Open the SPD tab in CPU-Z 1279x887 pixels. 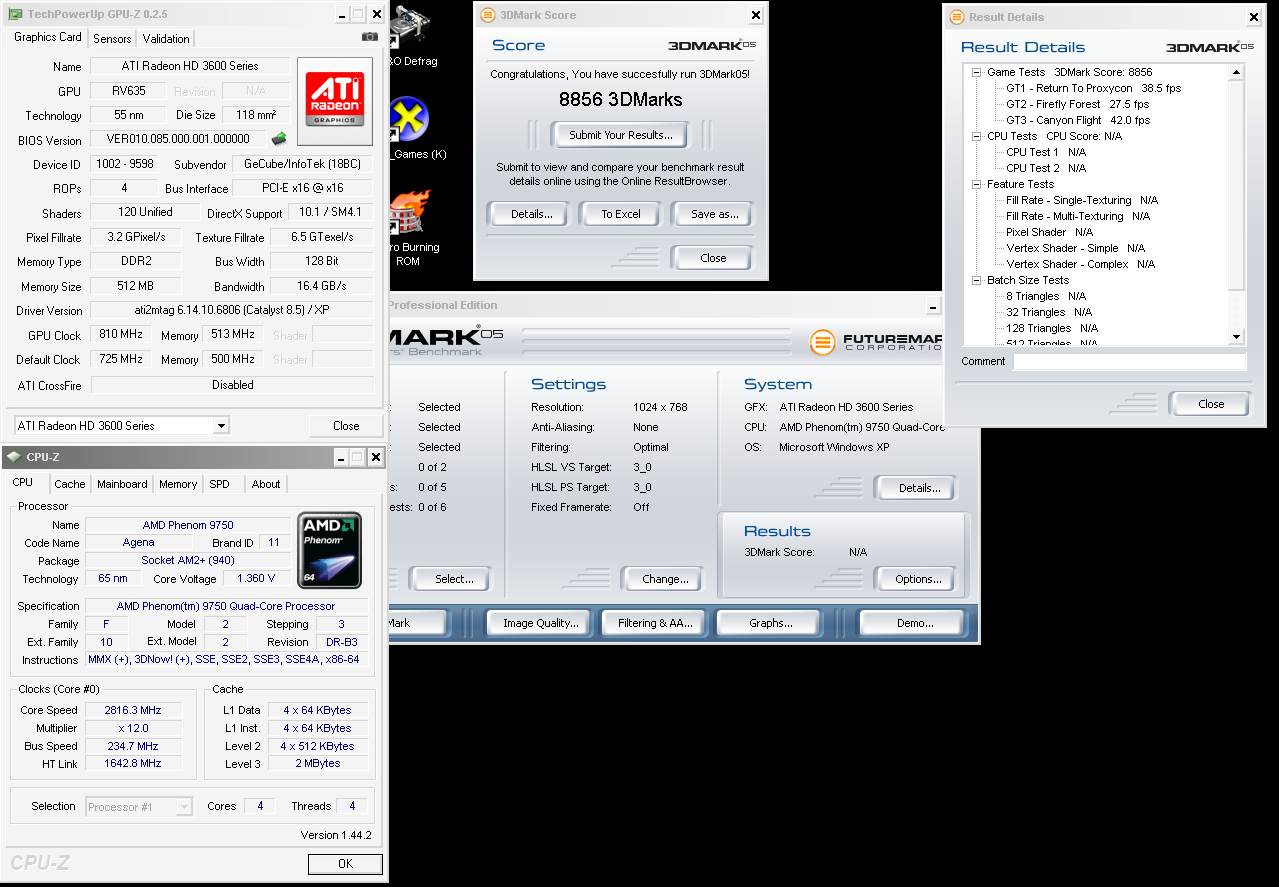[x=219, y=484]
